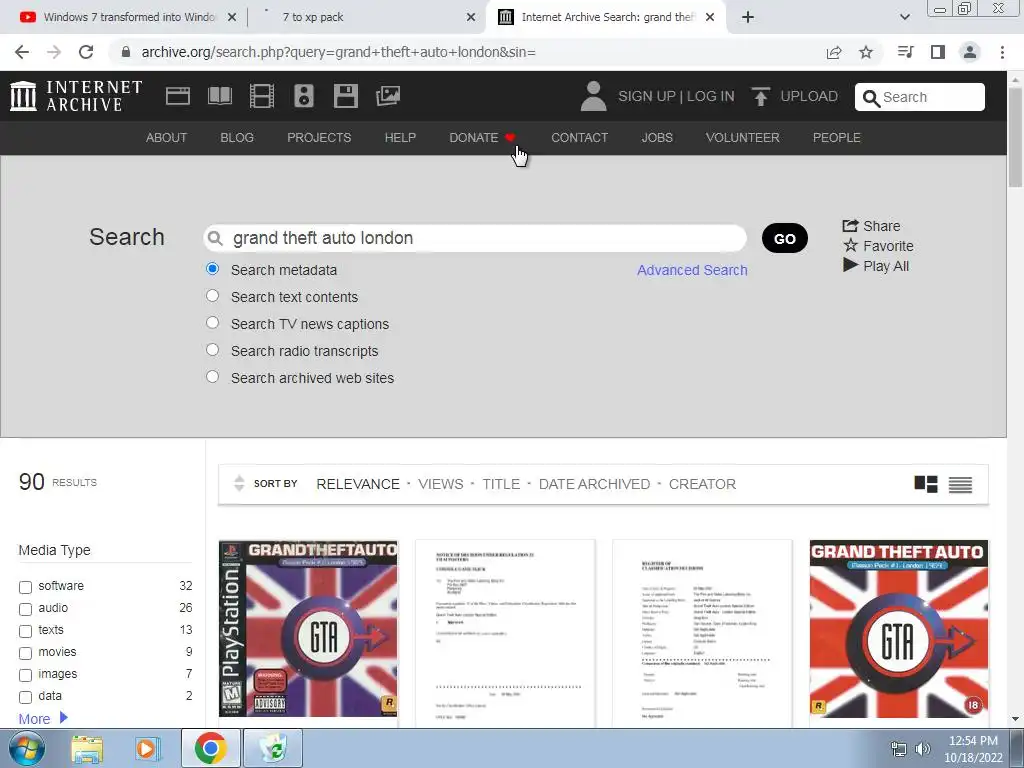This screenshot has width=1024, height=768.
Task: Open the CONTACT menu item
Action: click(579, 138)
